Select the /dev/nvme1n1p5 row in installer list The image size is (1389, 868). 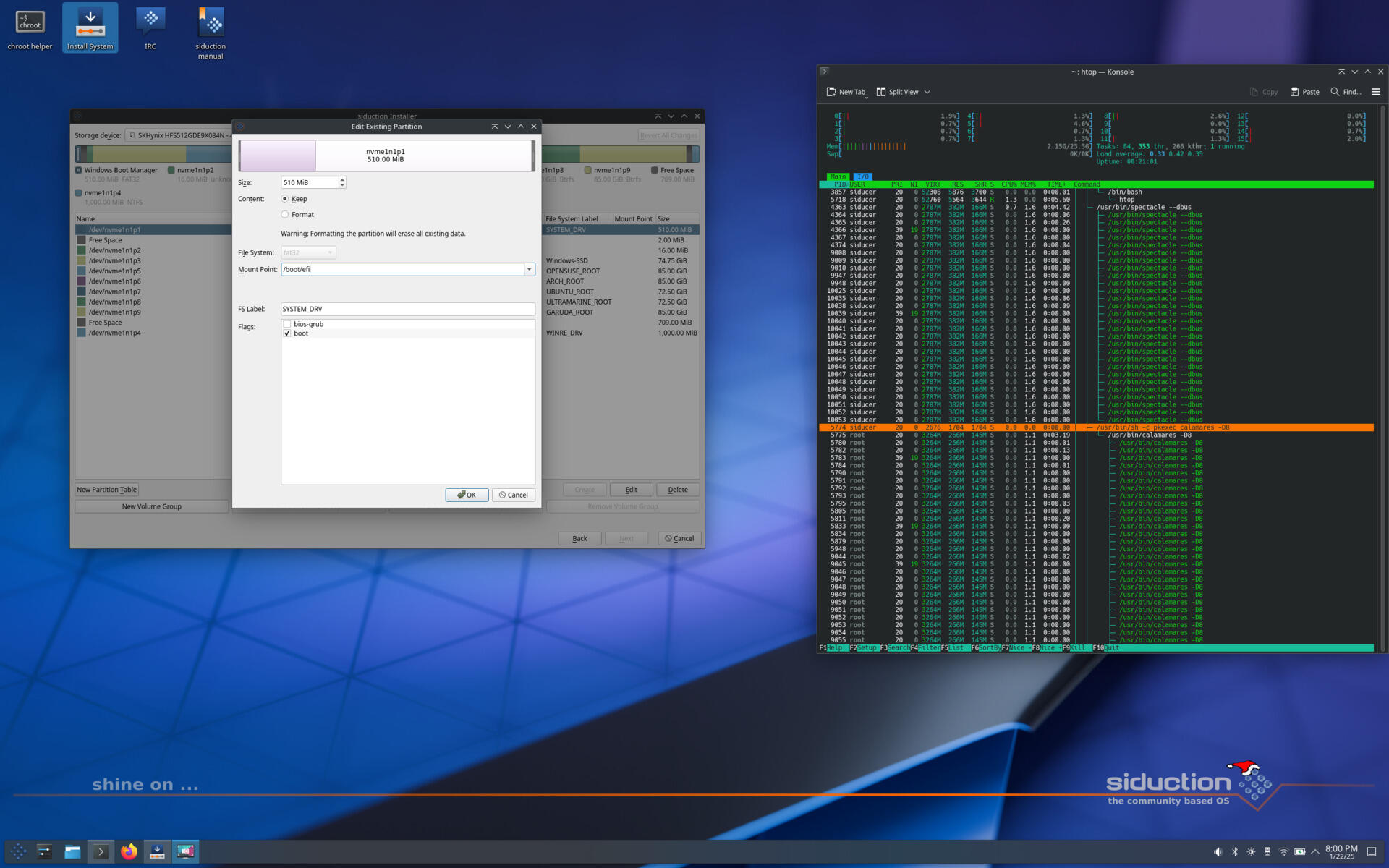pyautogui.click(x=153, y=271)
